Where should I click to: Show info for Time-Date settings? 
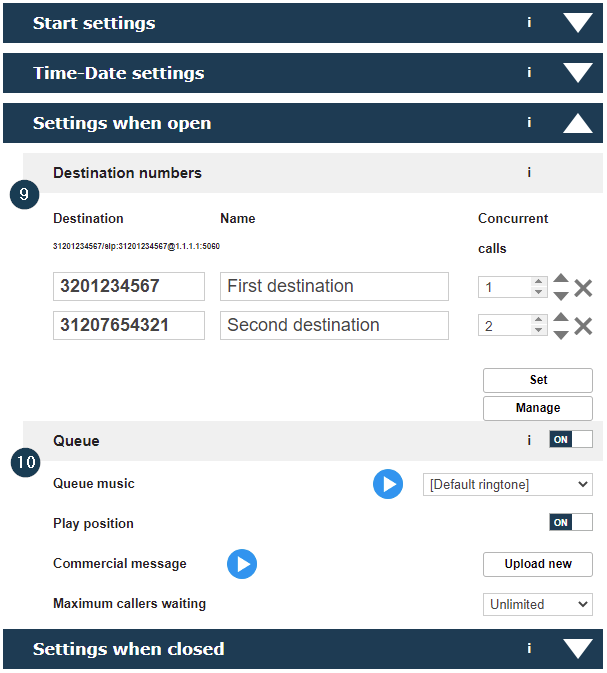pos(529,72)
